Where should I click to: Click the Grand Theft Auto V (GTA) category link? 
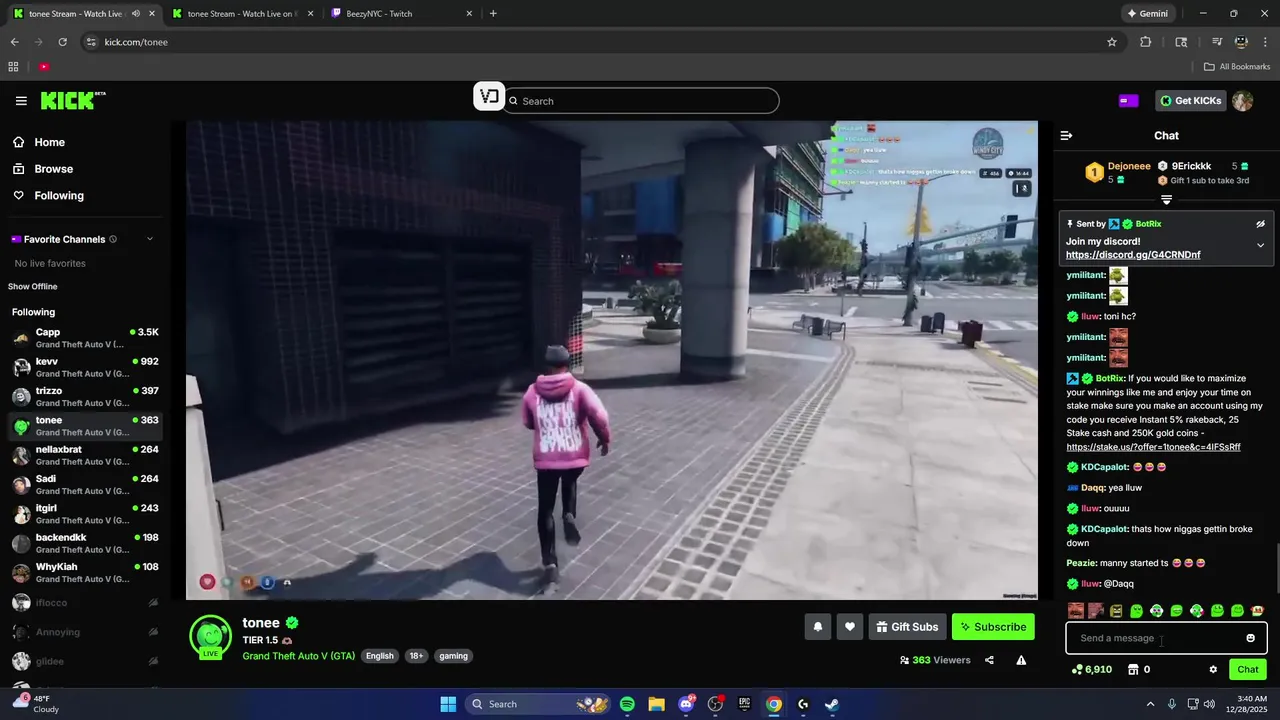pyautogui.click(x=298, y=656)
